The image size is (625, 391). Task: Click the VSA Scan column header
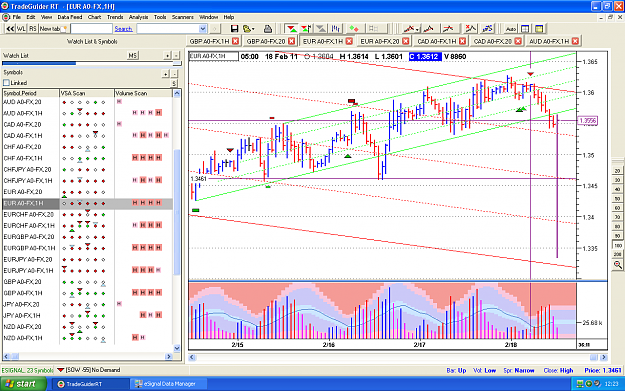click(x=86, y=93)
